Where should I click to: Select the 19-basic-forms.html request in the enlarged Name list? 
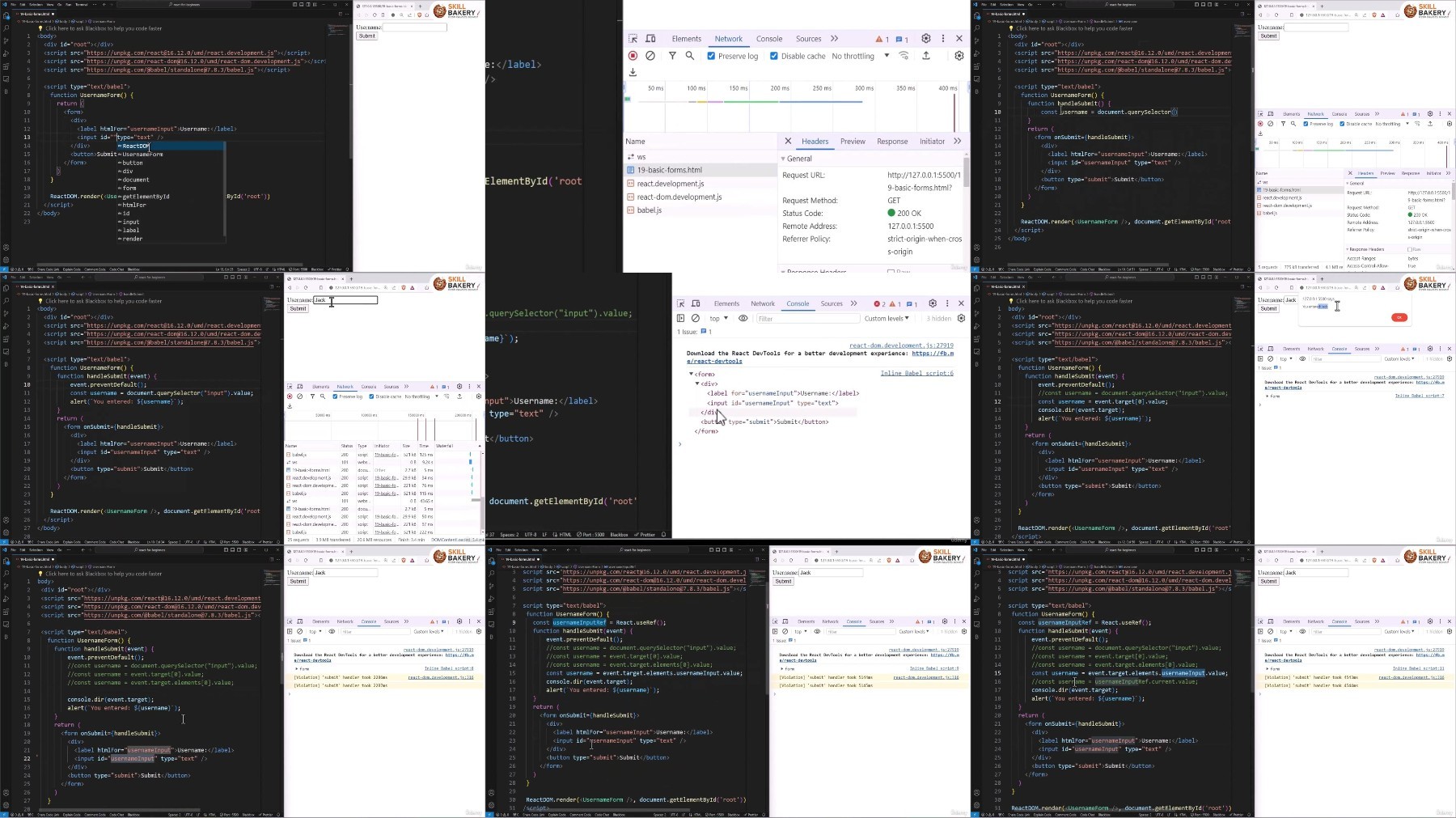click(x=700, y=170)
